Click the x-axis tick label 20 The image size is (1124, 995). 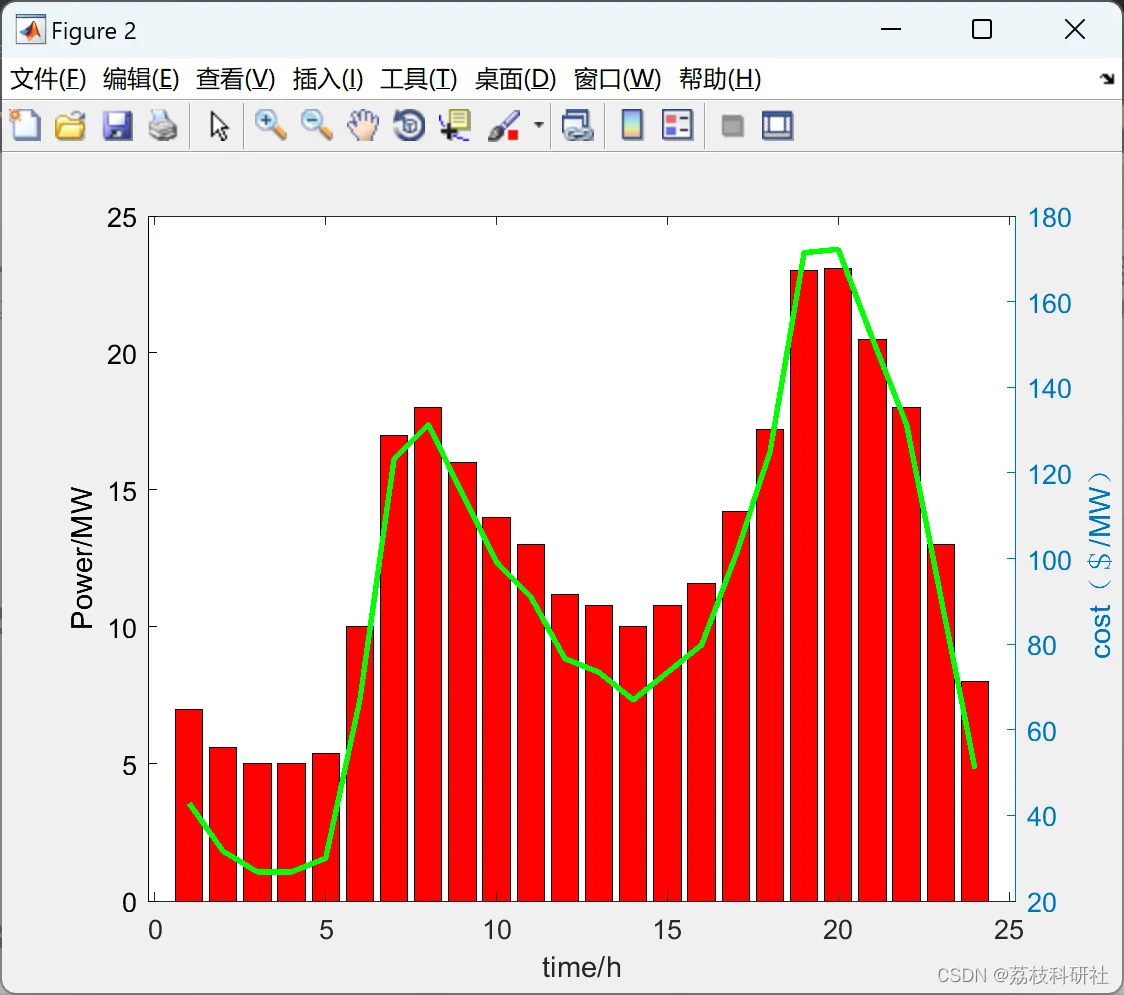[x=837, y=930]
